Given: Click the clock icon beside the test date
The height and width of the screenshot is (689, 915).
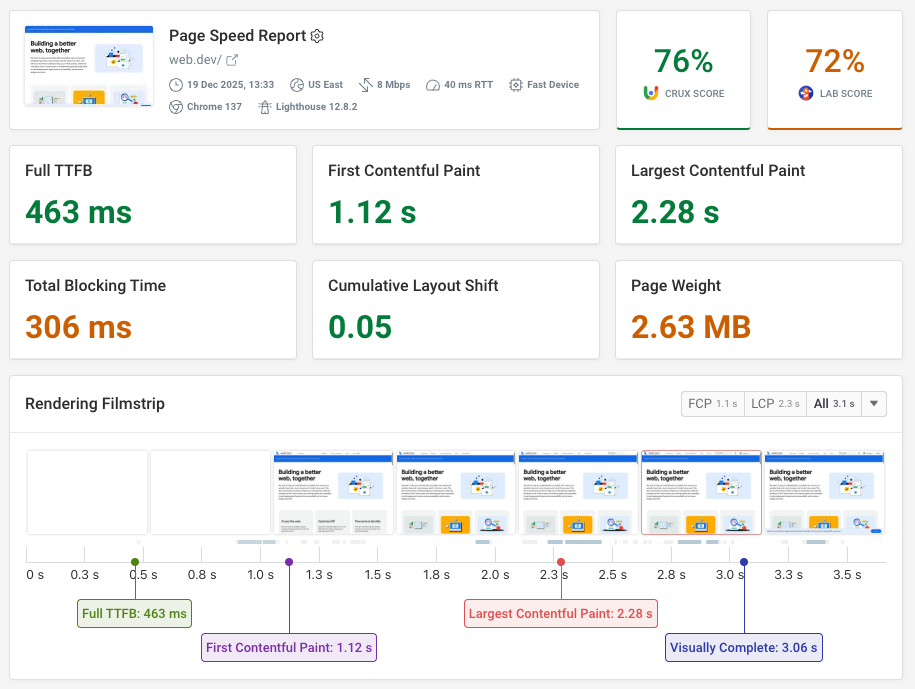Looking at the screenshot, I should 176,84.
